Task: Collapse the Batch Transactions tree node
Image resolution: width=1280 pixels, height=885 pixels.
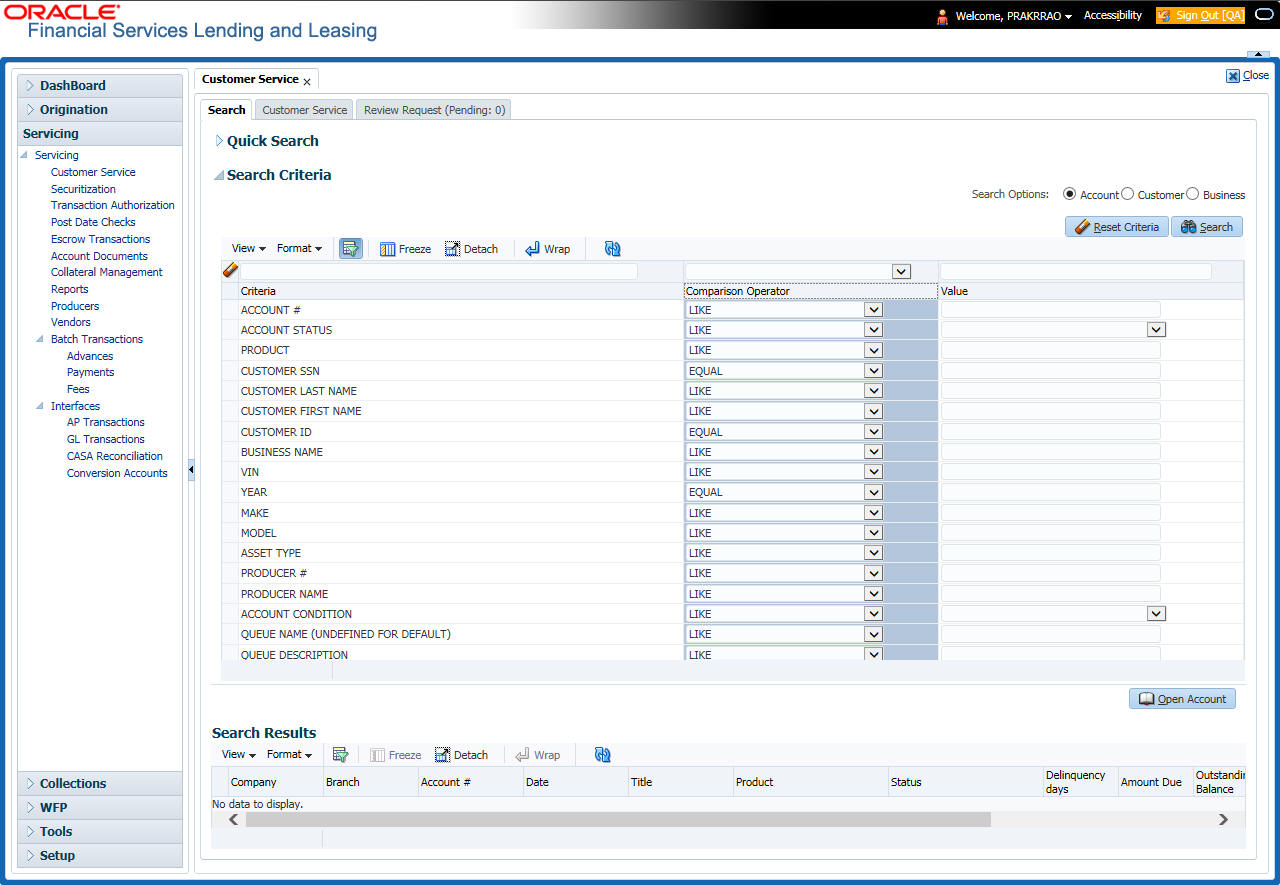Action: pyautogui.click(x=40, y=339)
